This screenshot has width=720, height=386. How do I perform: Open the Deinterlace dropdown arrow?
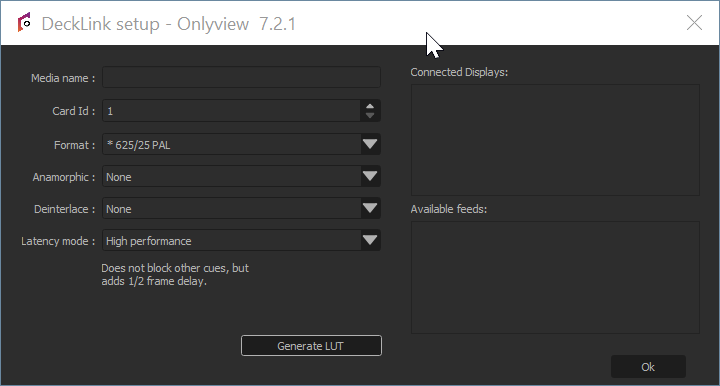tap(370, 208)
